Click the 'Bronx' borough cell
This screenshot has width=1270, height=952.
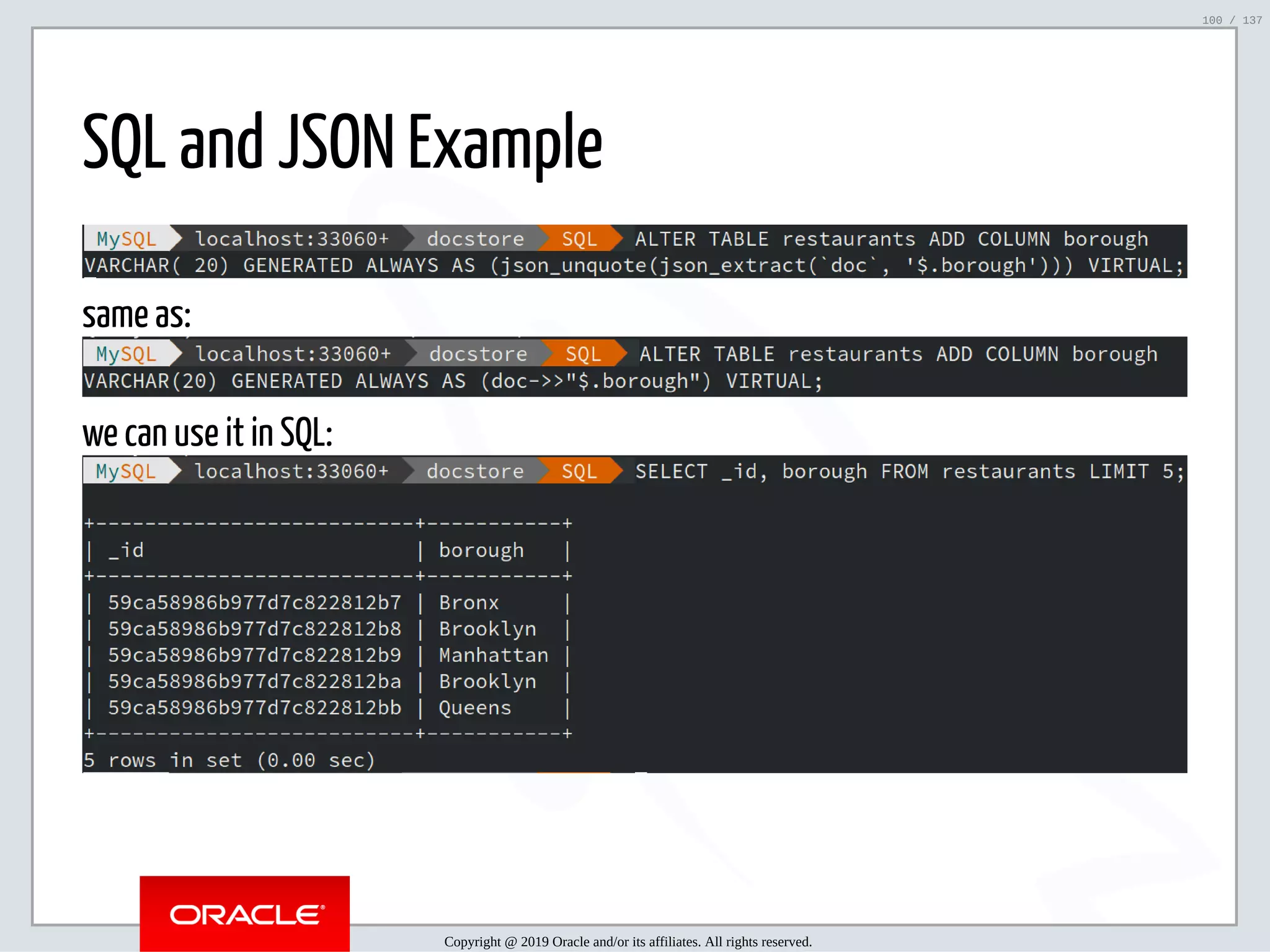coord(469,602)
